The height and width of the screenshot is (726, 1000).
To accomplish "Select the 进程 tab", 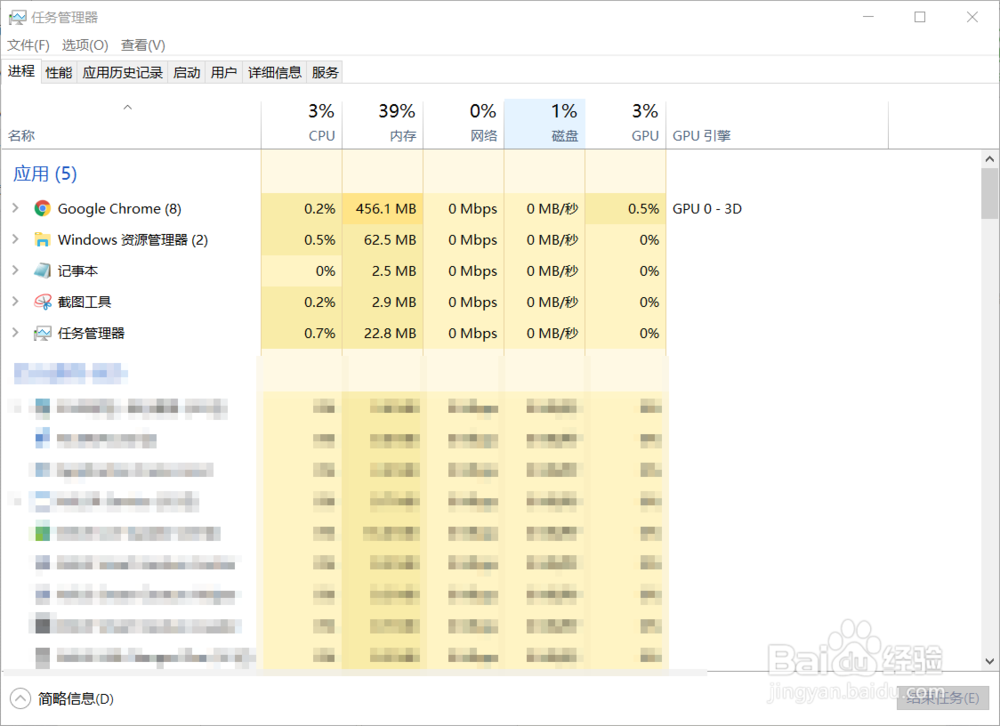I will tap(21, 71).
